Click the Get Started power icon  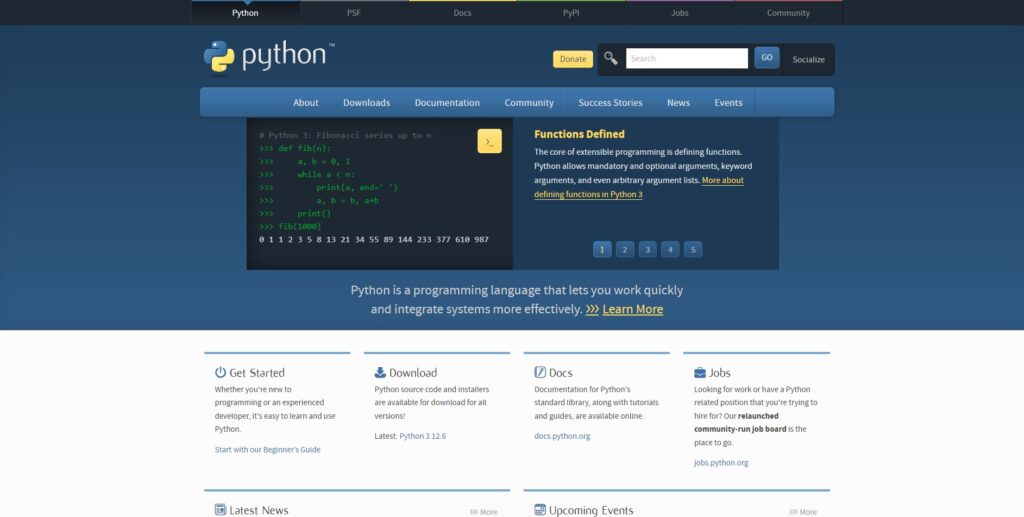click(x=220, y=372)
